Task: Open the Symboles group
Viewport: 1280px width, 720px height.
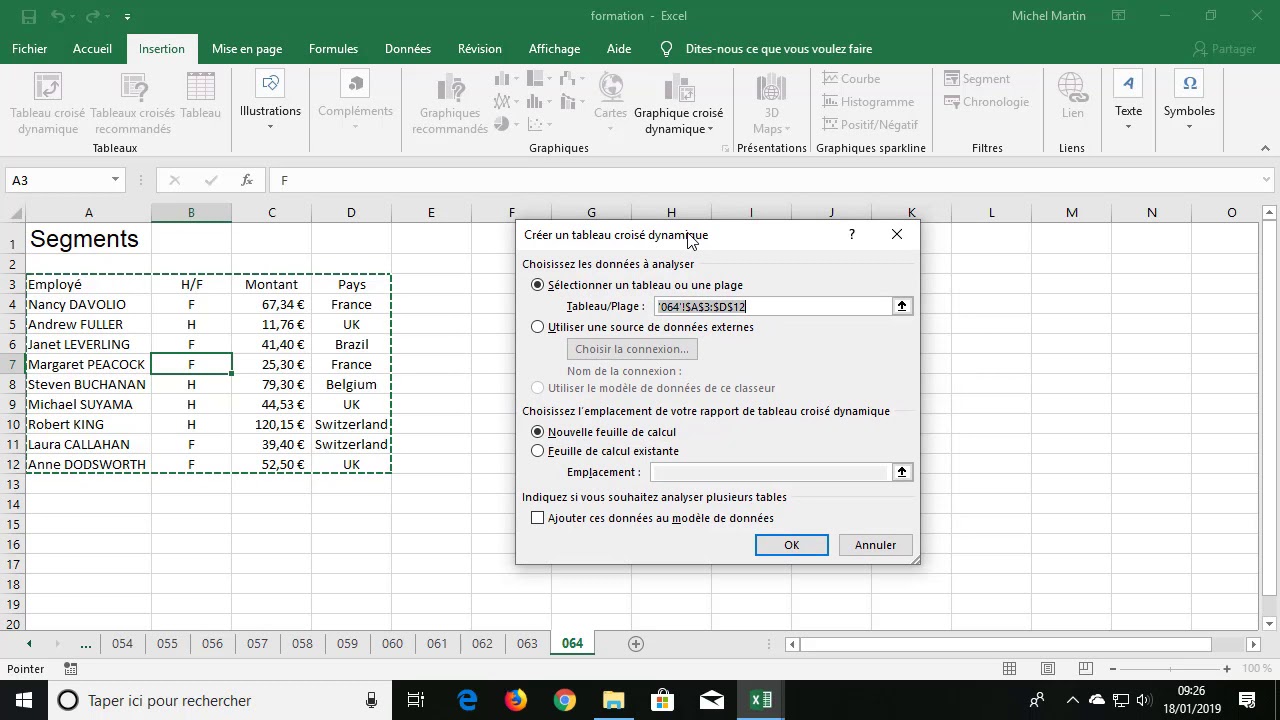Action: [1189, 102]
